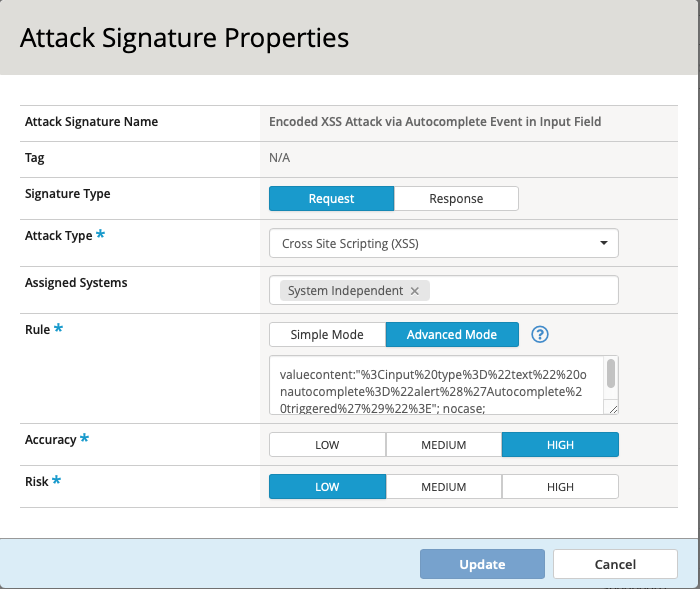The height and width of the screenshot is (589, 700).
Task: Set Risk to MEDIUM
Action: (x=443, y=487)
